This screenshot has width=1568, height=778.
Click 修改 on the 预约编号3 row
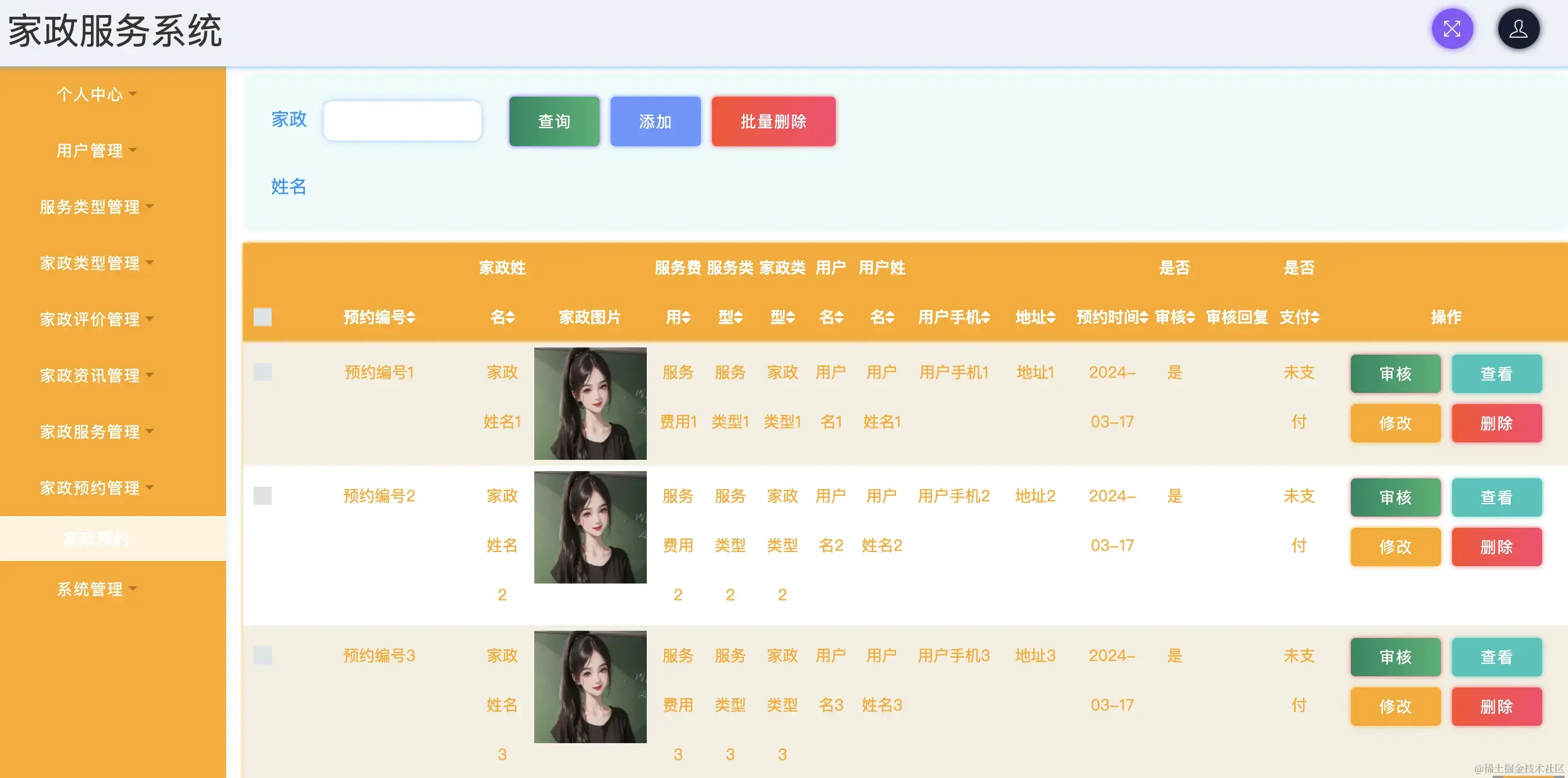[1395, 706]
